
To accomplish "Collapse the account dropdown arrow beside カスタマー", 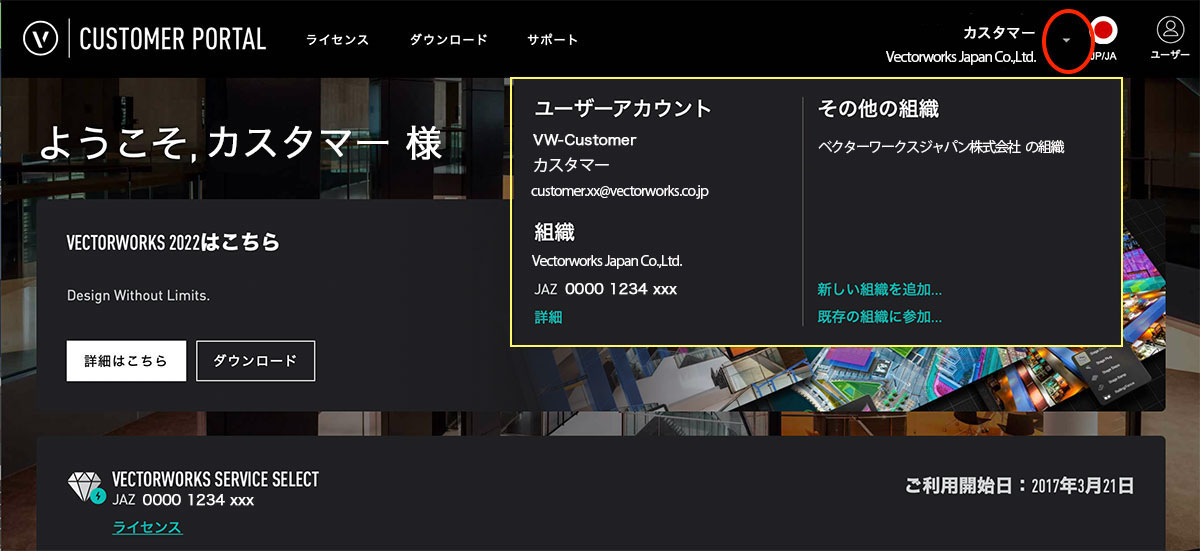I will pyautogui.click(x=1066, y=40).
